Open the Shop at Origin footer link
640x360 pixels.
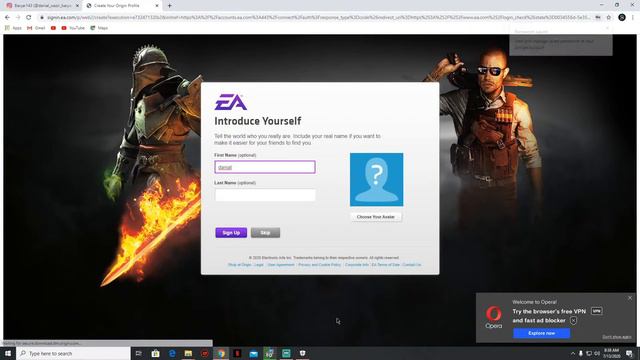pos(240,265)
